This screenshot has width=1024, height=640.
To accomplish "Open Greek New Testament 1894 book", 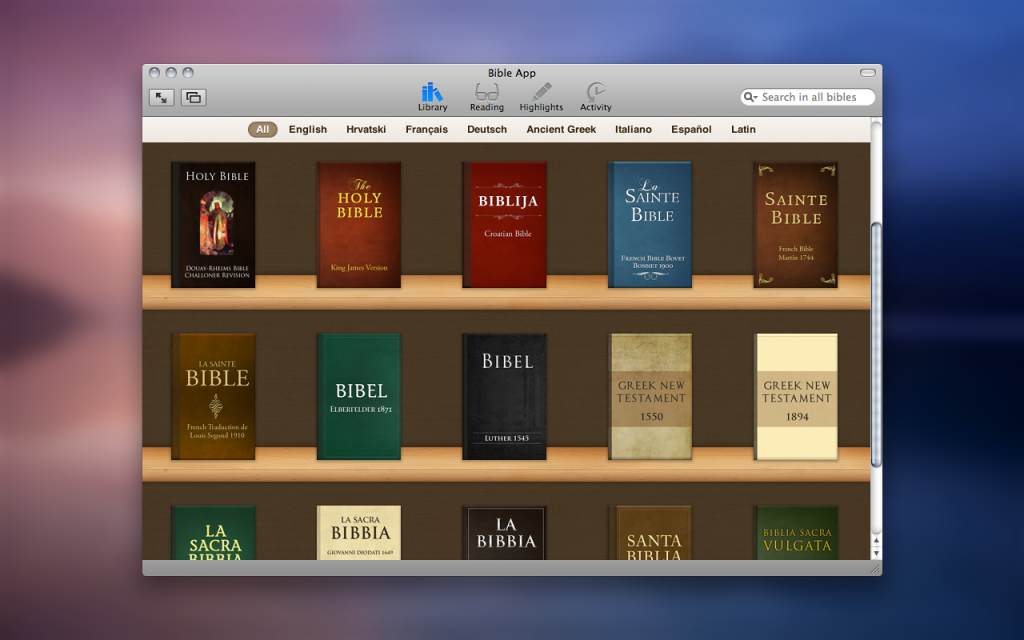I will pos(795,396).
